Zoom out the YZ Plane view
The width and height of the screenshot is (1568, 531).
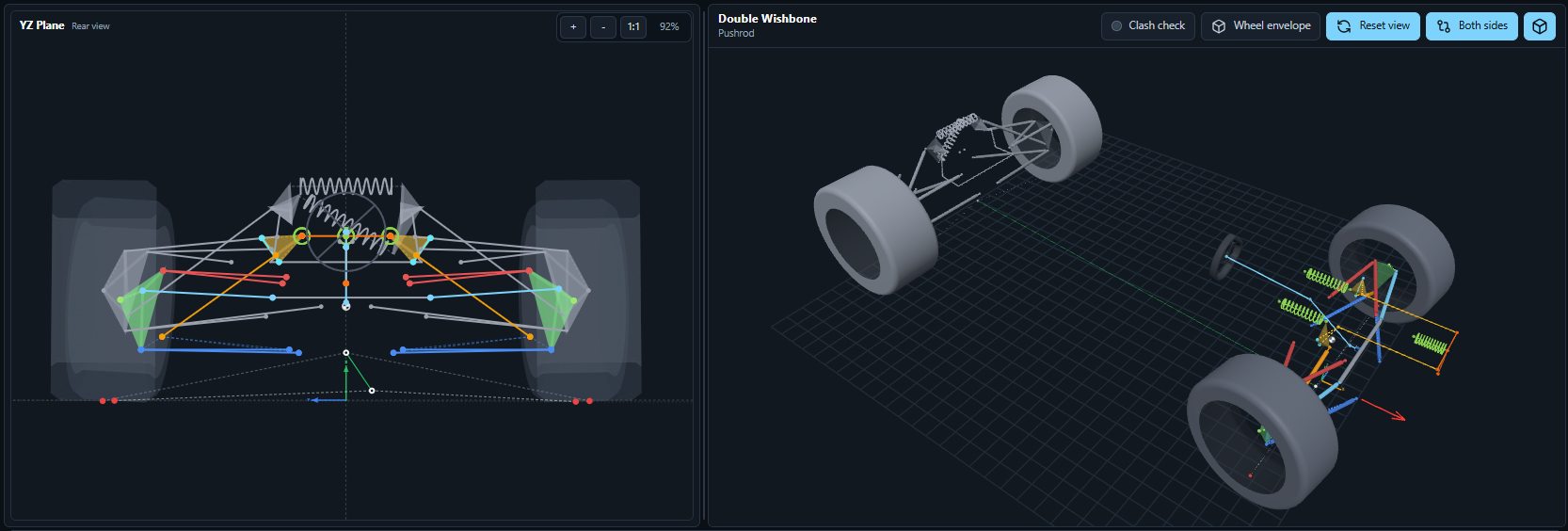pyautogui.click(x=603, y=27)
